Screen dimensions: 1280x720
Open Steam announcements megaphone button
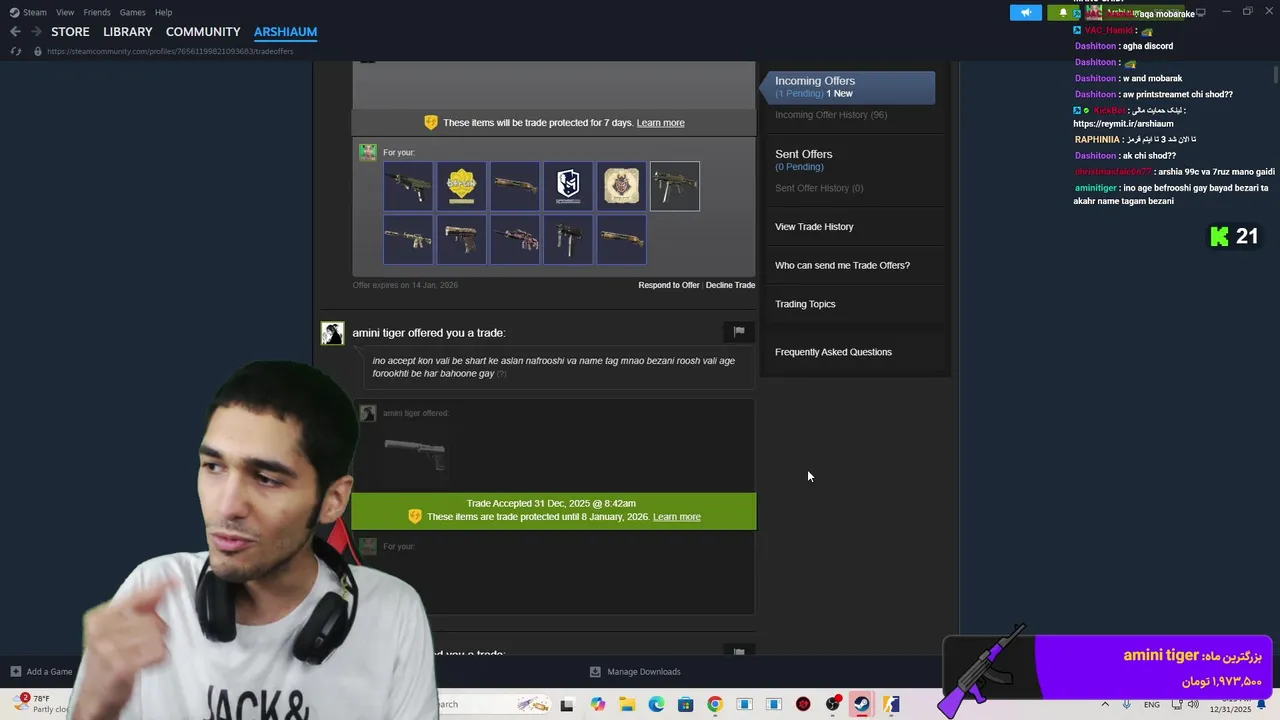(x=1025, y=12)
